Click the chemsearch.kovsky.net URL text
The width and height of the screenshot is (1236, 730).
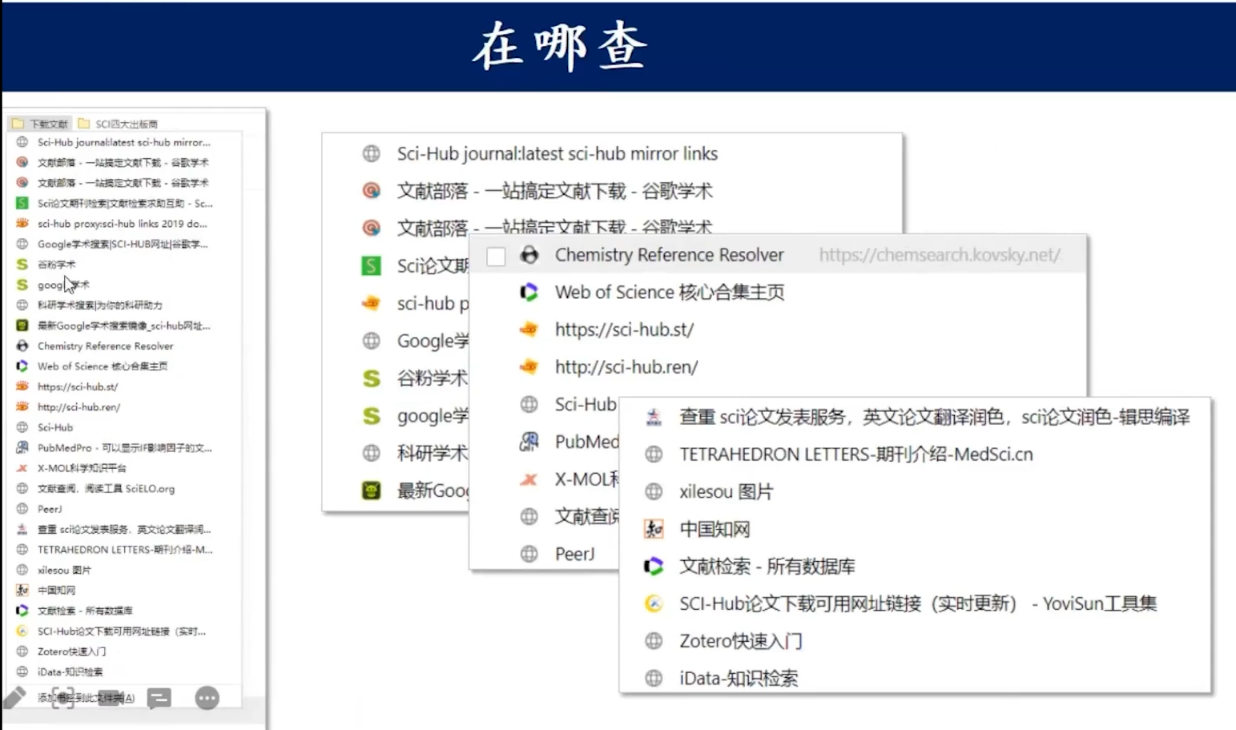coord(939,255)
